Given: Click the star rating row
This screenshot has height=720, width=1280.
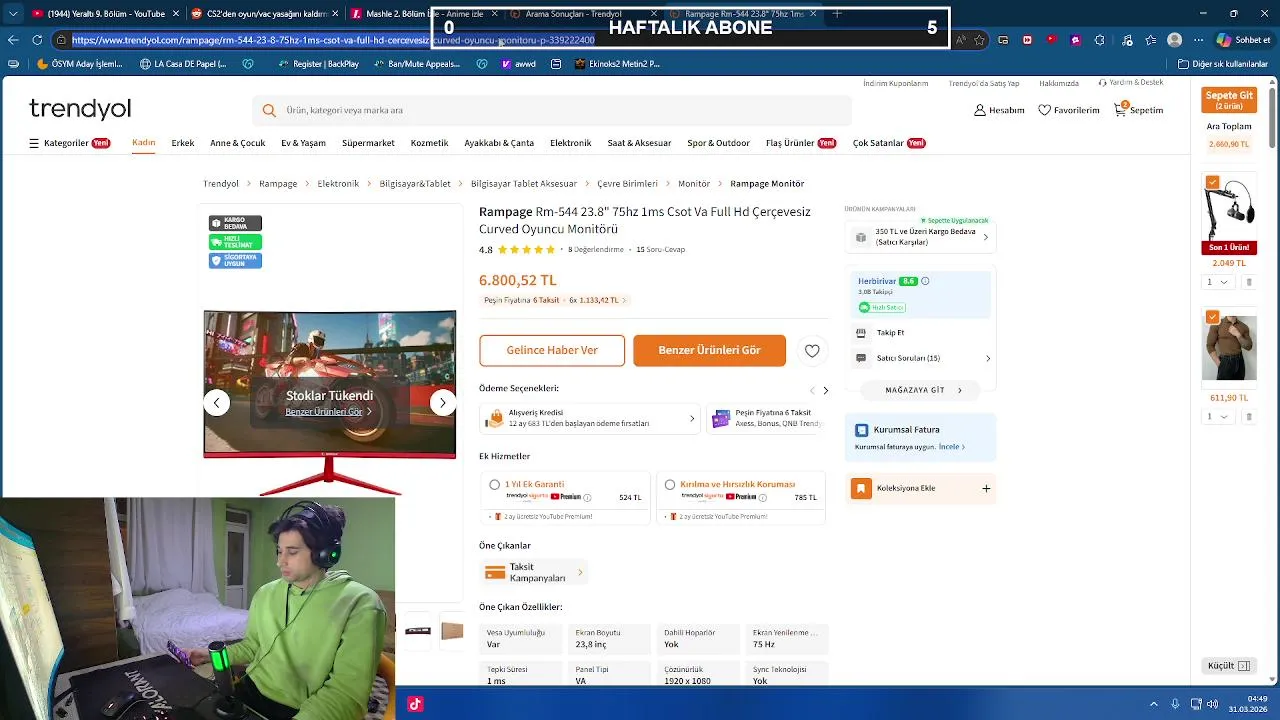Looking at the screenshot, I should coord(526,250).
